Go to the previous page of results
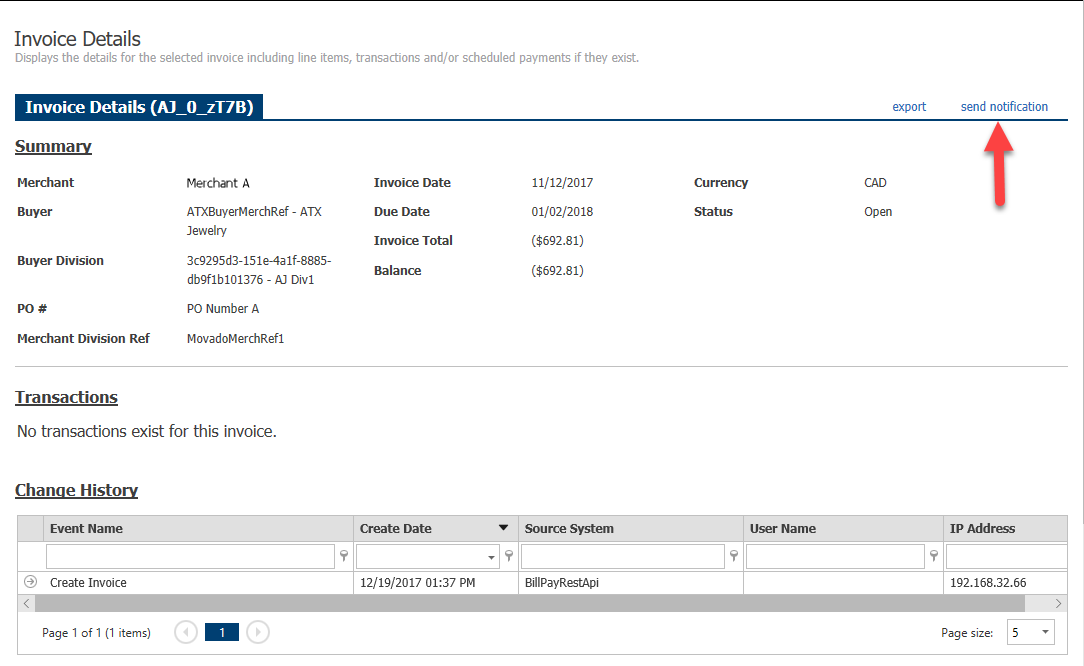1084x666 pixels. click(185, 632)
